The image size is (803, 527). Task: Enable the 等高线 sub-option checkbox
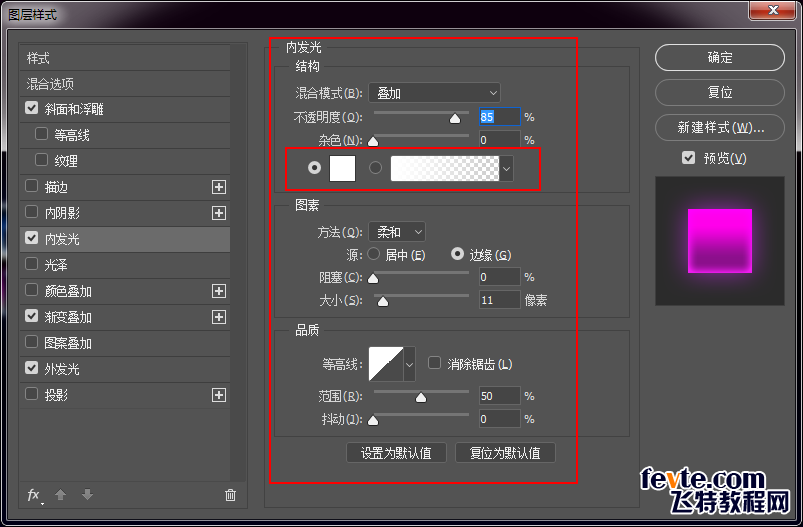[x=41, y=134]
